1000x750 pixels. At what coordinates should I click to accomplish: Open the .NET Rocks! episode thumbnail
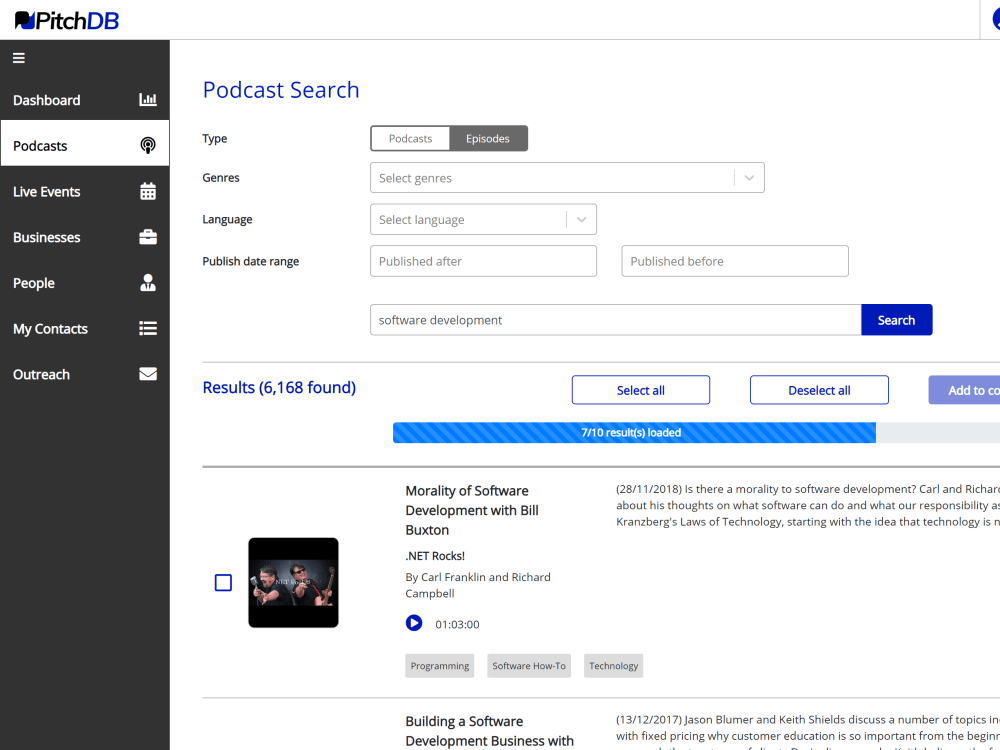293,583
